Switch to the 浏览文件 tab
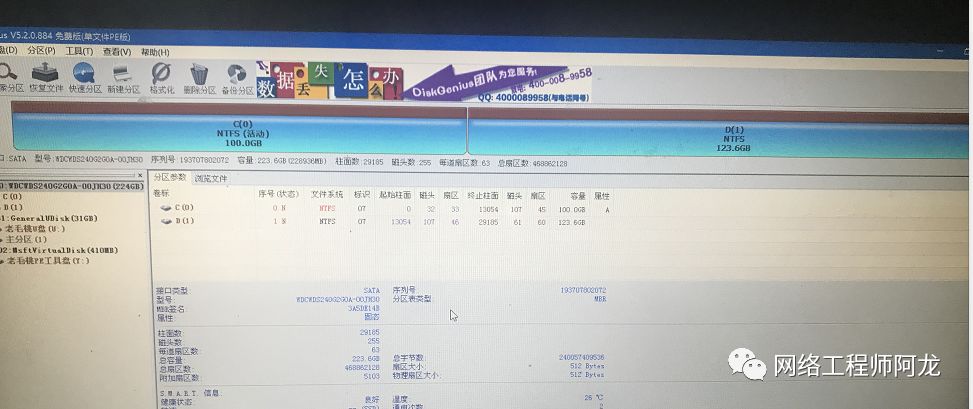This screenshot has width=973, height=409. [210, 178]
